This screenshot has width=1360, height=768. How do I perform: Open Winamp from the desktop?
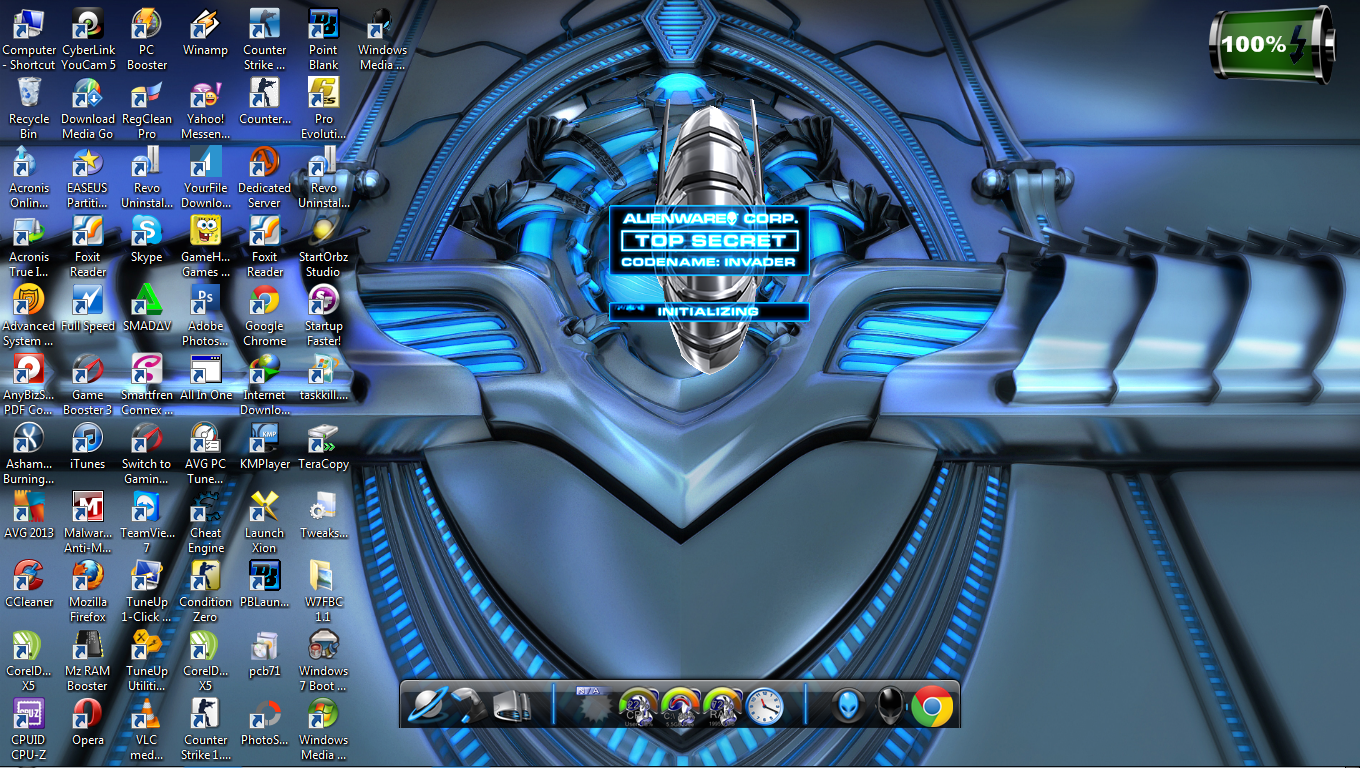pos(205,32)
